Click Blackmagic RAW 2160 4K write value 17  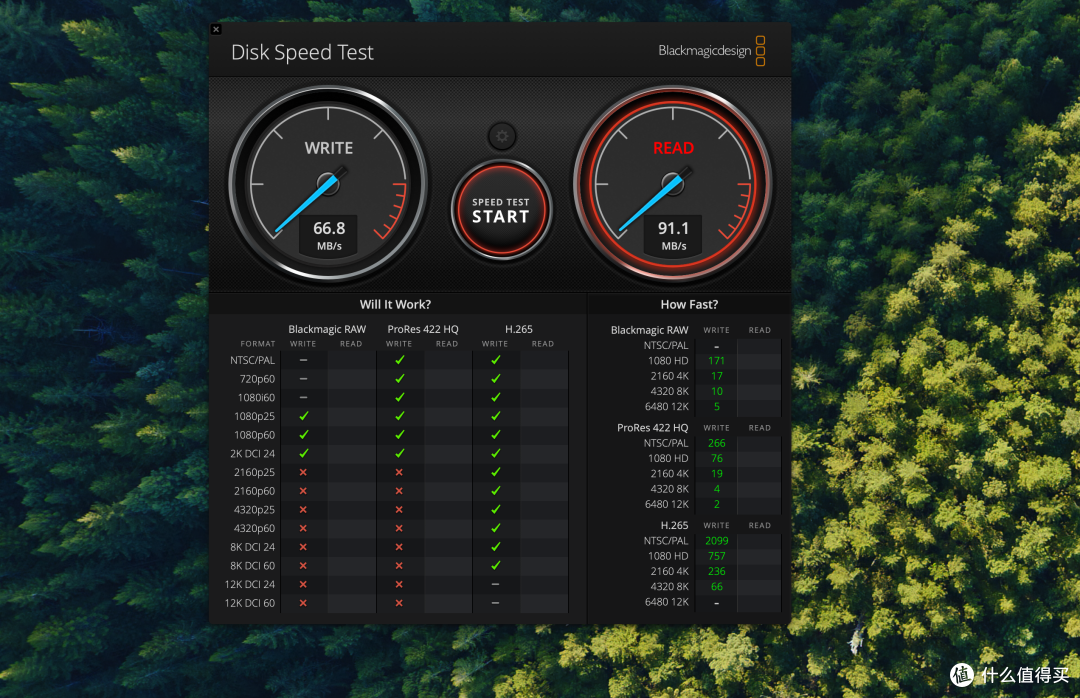[716, 376]
